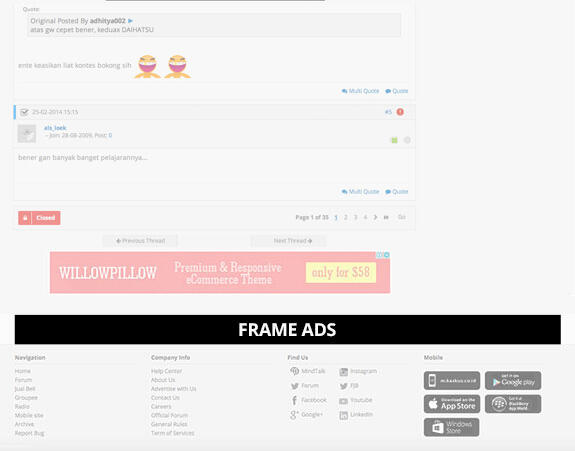Click Multi Quote on als_loek's post

tap(360, 191)
